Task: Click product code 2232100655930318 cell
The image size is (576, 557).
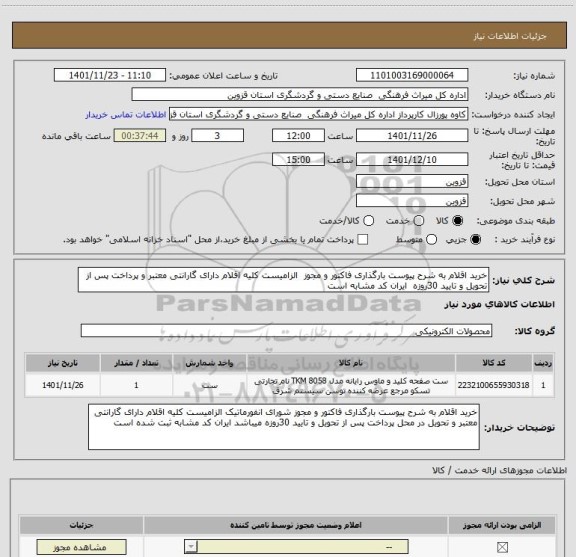Action: [x=493, y=385]
